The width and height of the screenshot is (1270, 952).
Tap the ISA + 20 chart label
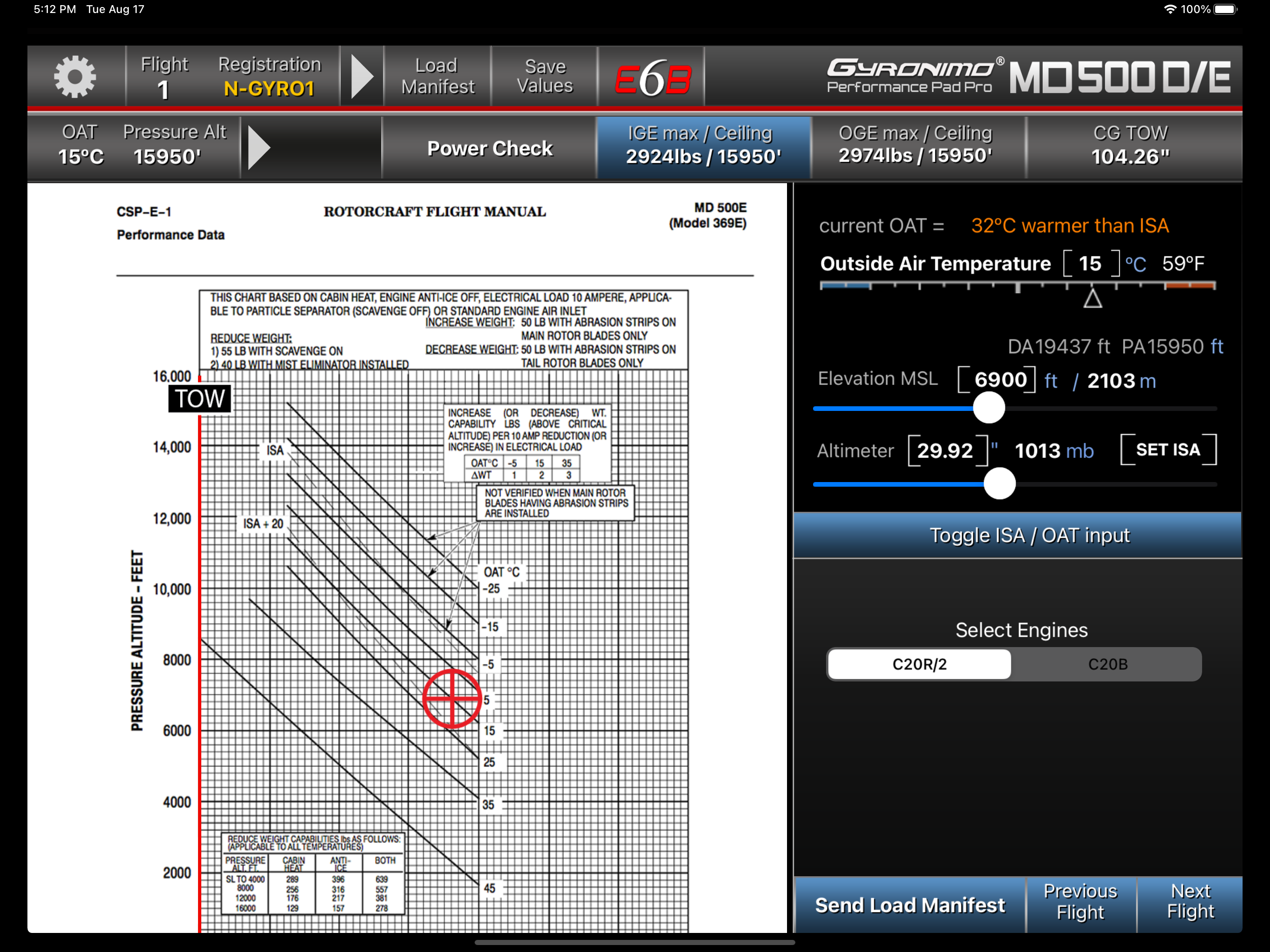[263, 524]
